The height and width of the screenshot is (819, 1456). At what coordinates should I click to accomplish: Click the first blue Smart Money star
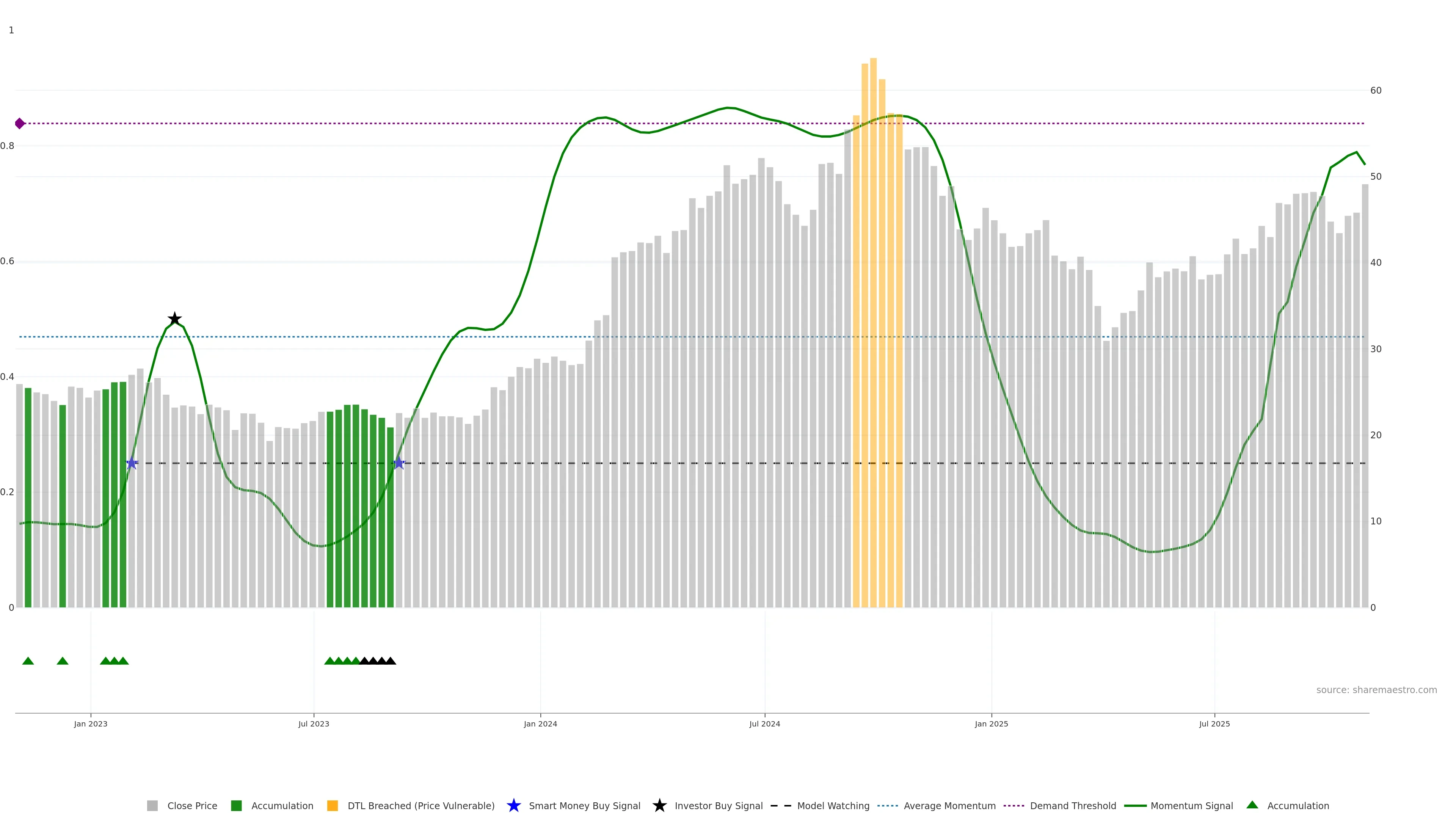(x=132, y=463)
